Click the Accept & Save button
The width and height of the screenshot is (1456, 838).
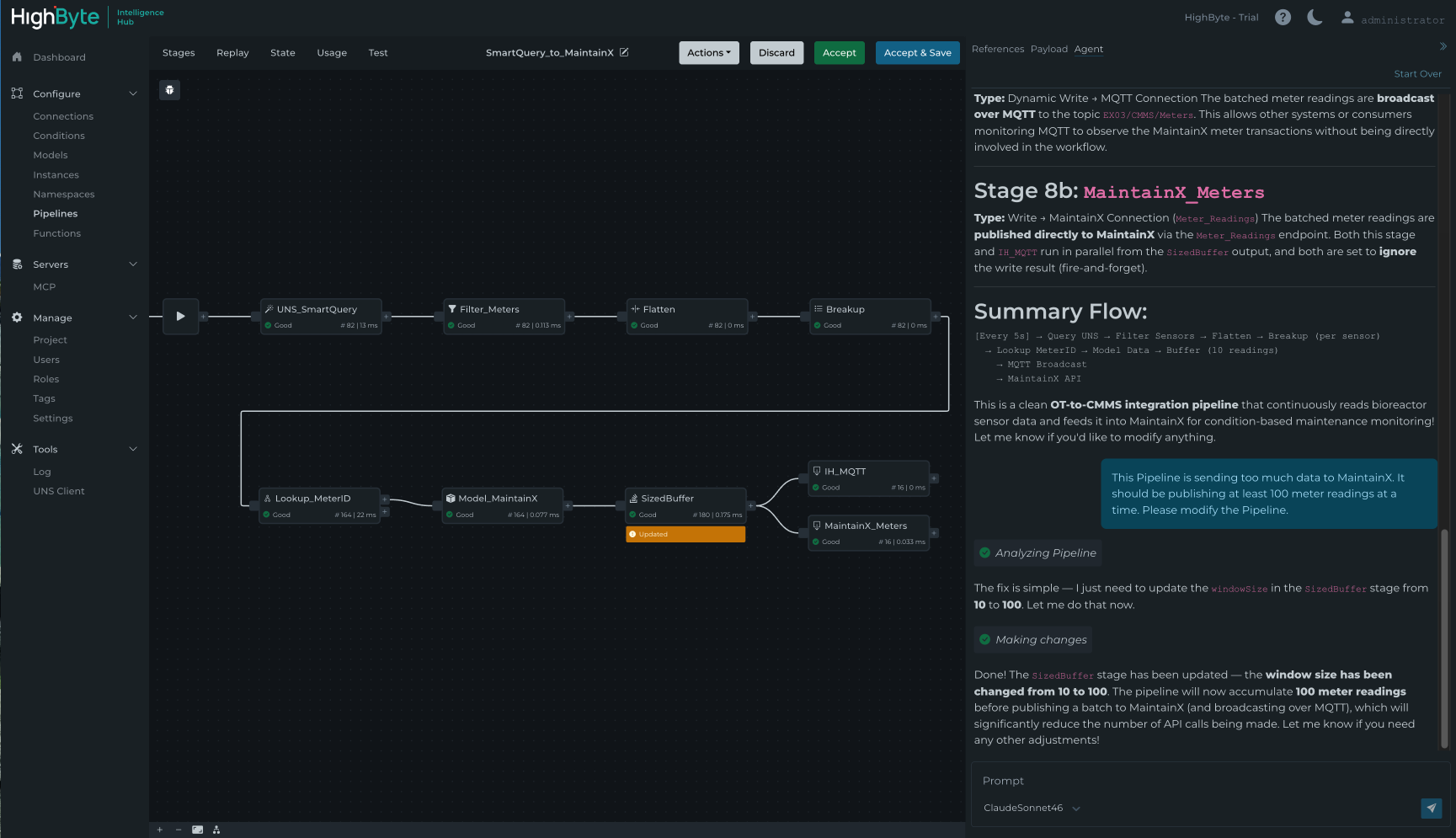click(917, 52)
